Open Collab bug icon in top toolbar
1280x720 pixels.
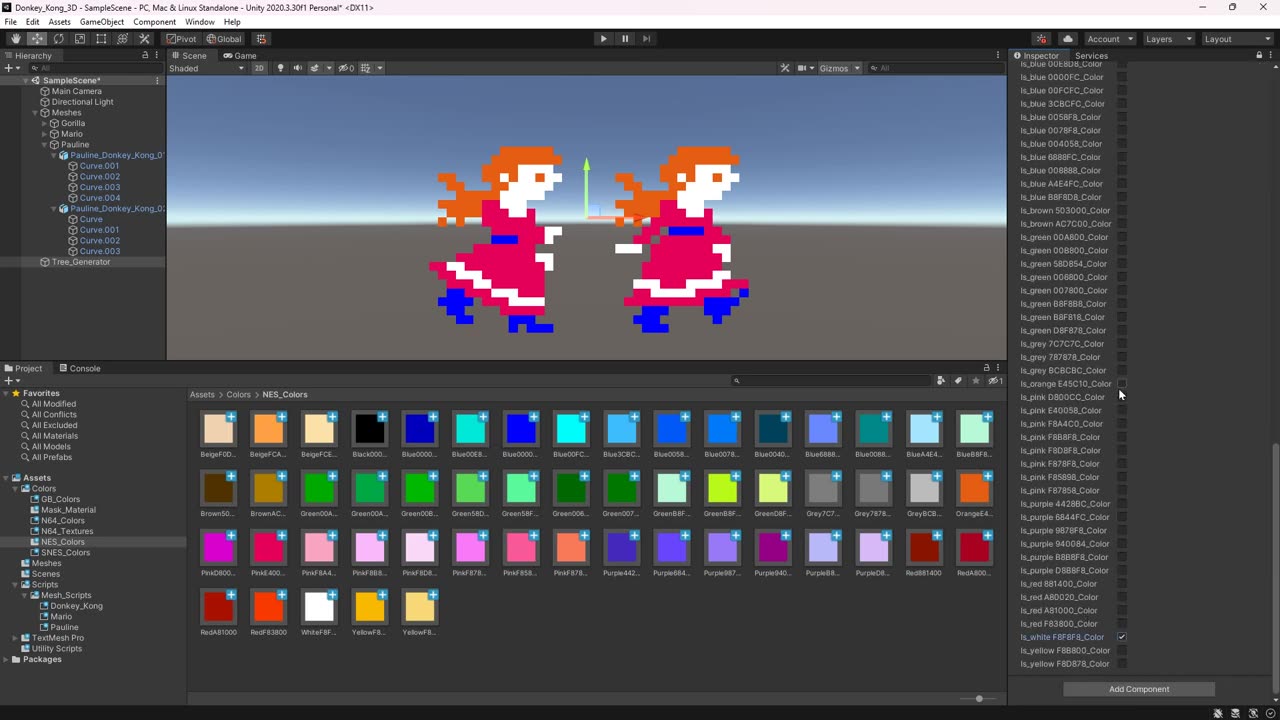[x=1042, y=39]
